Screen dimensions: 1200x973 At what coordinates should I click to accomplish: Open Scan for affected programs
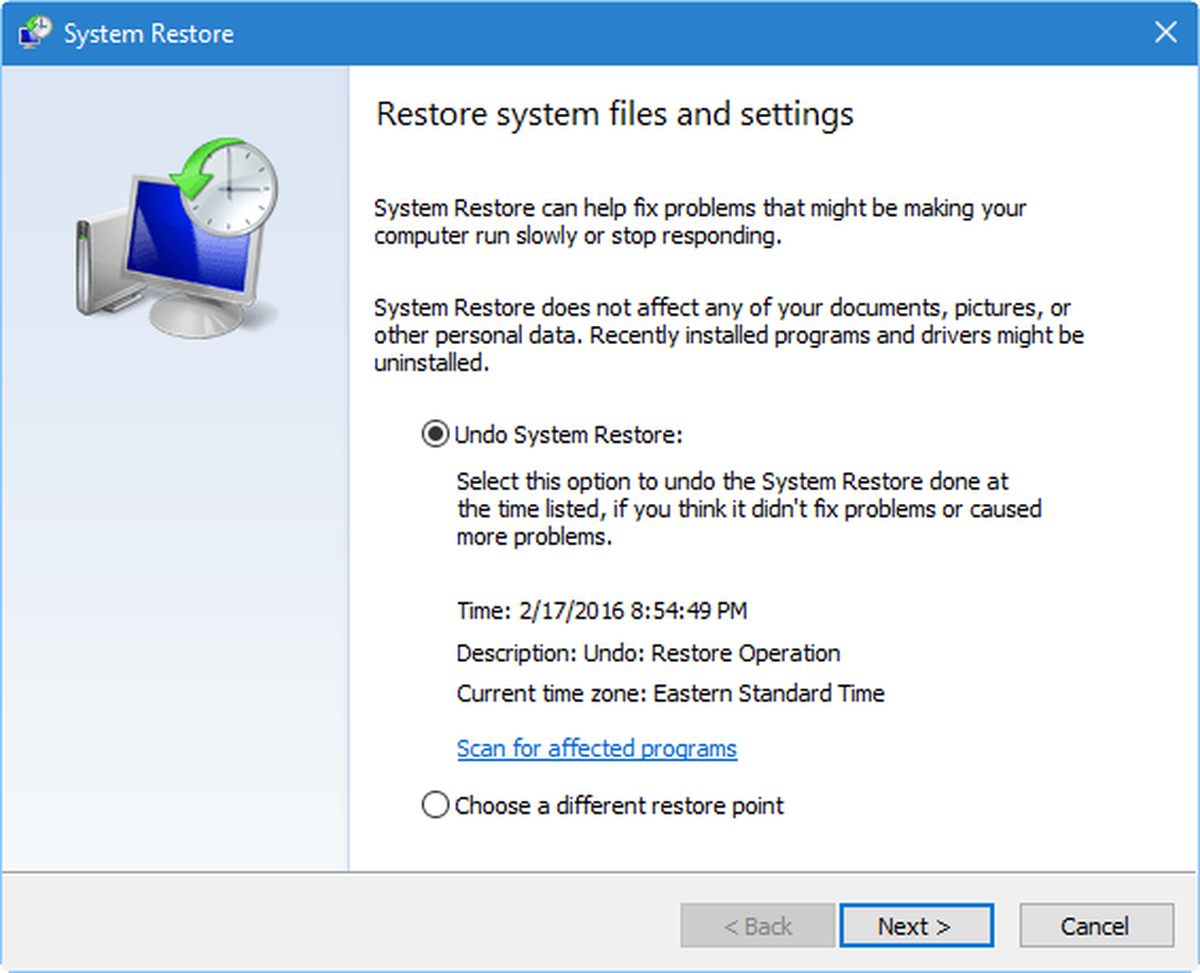click(x=596, y=748)
